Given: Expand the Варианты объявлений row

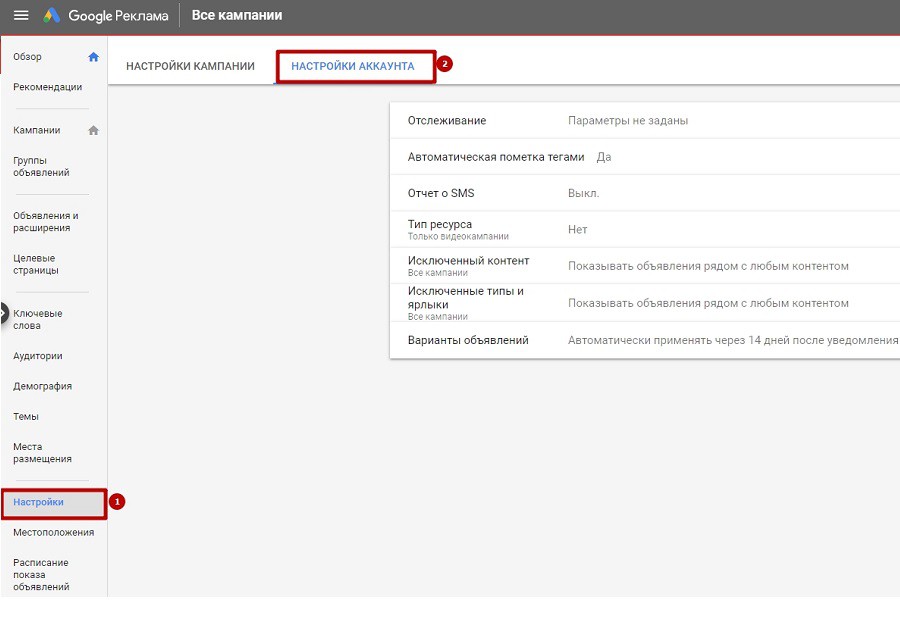Looking at the screenshot, I should pyautogui.click(x=644, y=340).
